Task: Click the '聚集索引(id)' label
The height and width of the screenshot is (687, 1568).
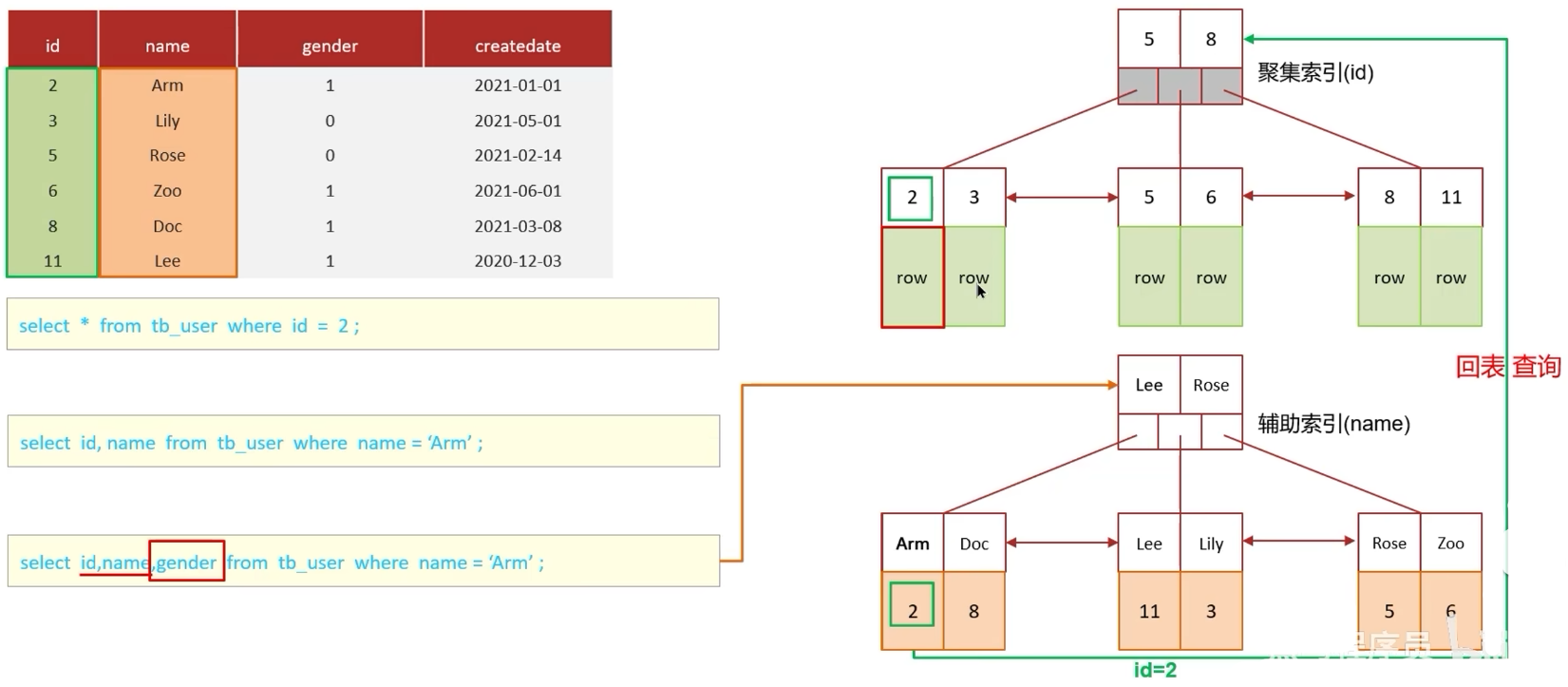Action: click(1315, 72)
